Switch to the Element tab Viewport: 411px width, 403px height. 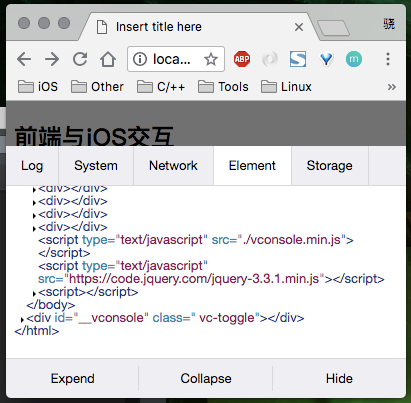(x=252, y=166)
